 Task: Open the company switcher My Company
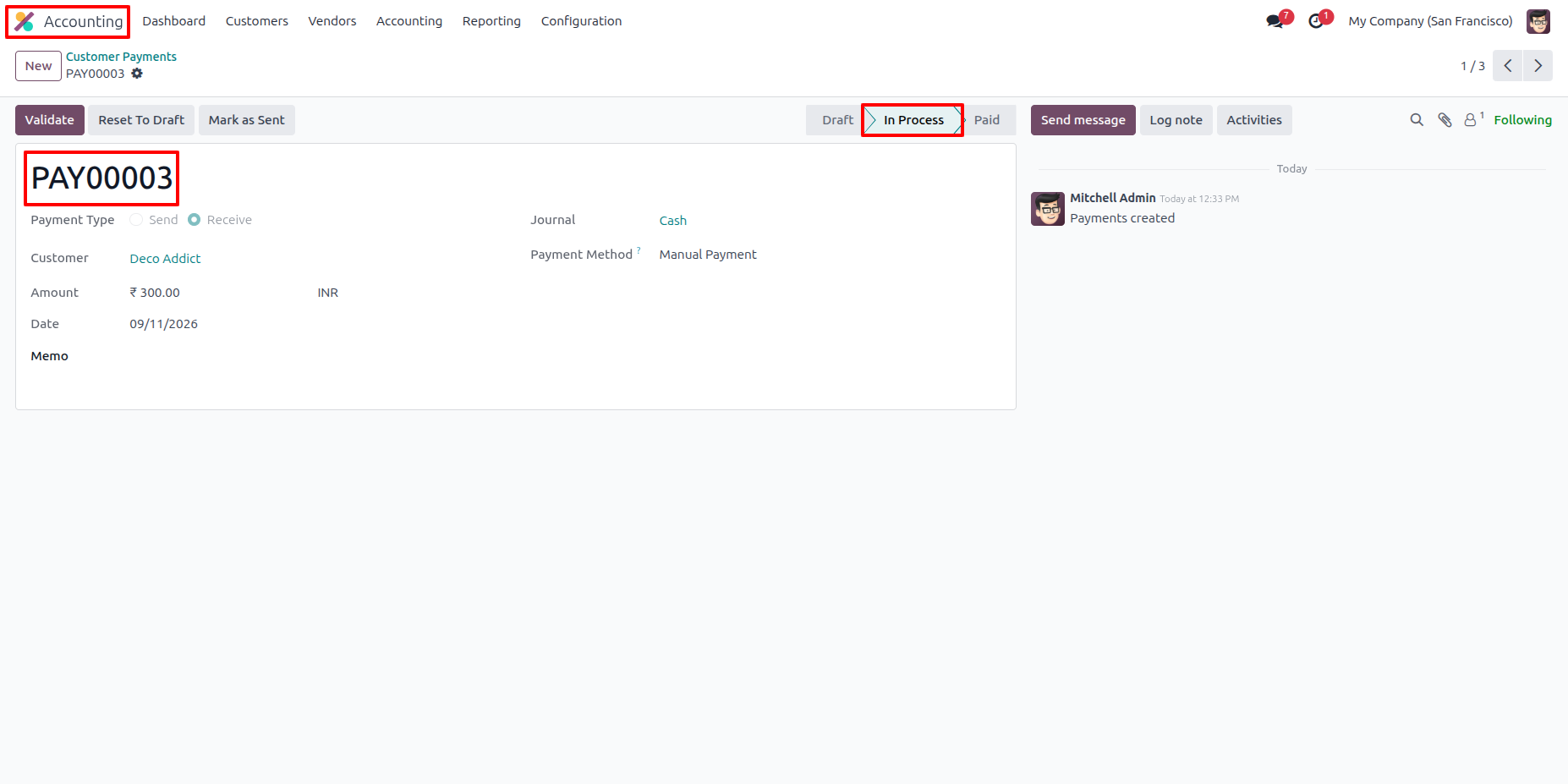click(1430, 21)
